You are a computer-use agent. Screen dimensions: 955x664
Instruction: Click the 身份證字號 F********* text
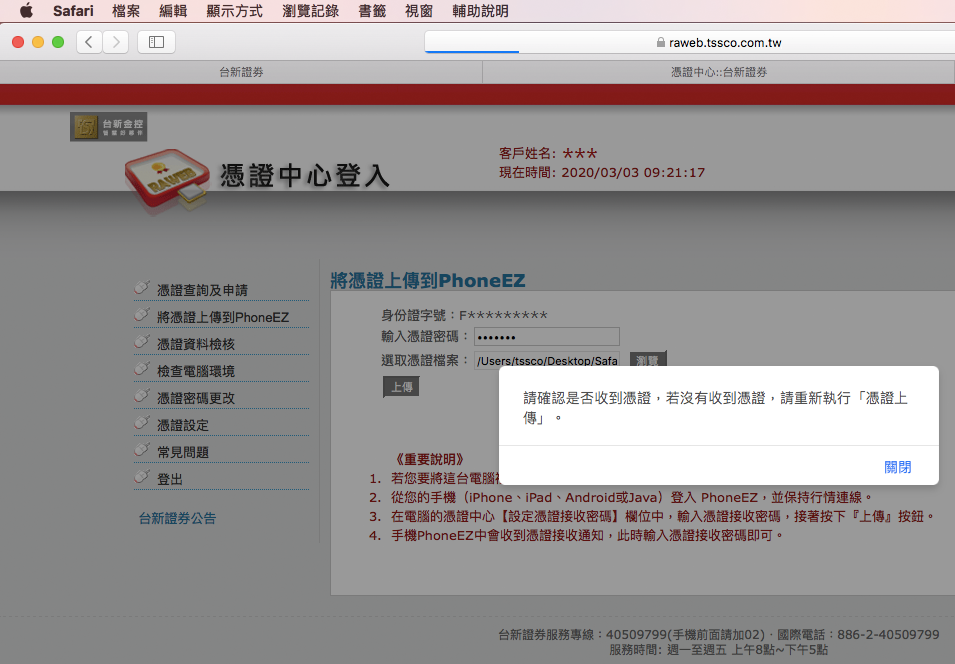[464, 316]
